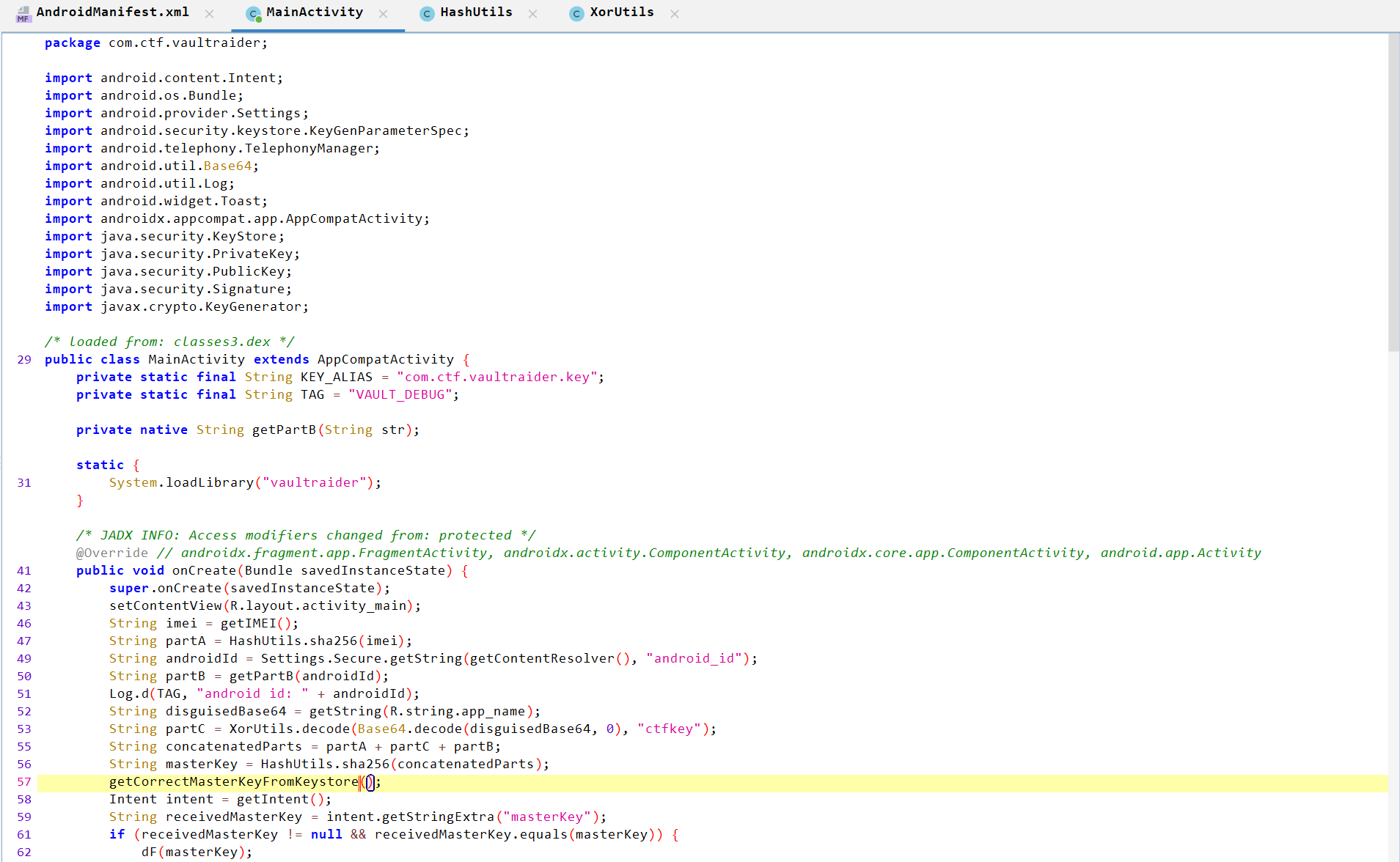1400x862 pixels.
Task: Close the HashUtils tab
Action: click(532, 14)
